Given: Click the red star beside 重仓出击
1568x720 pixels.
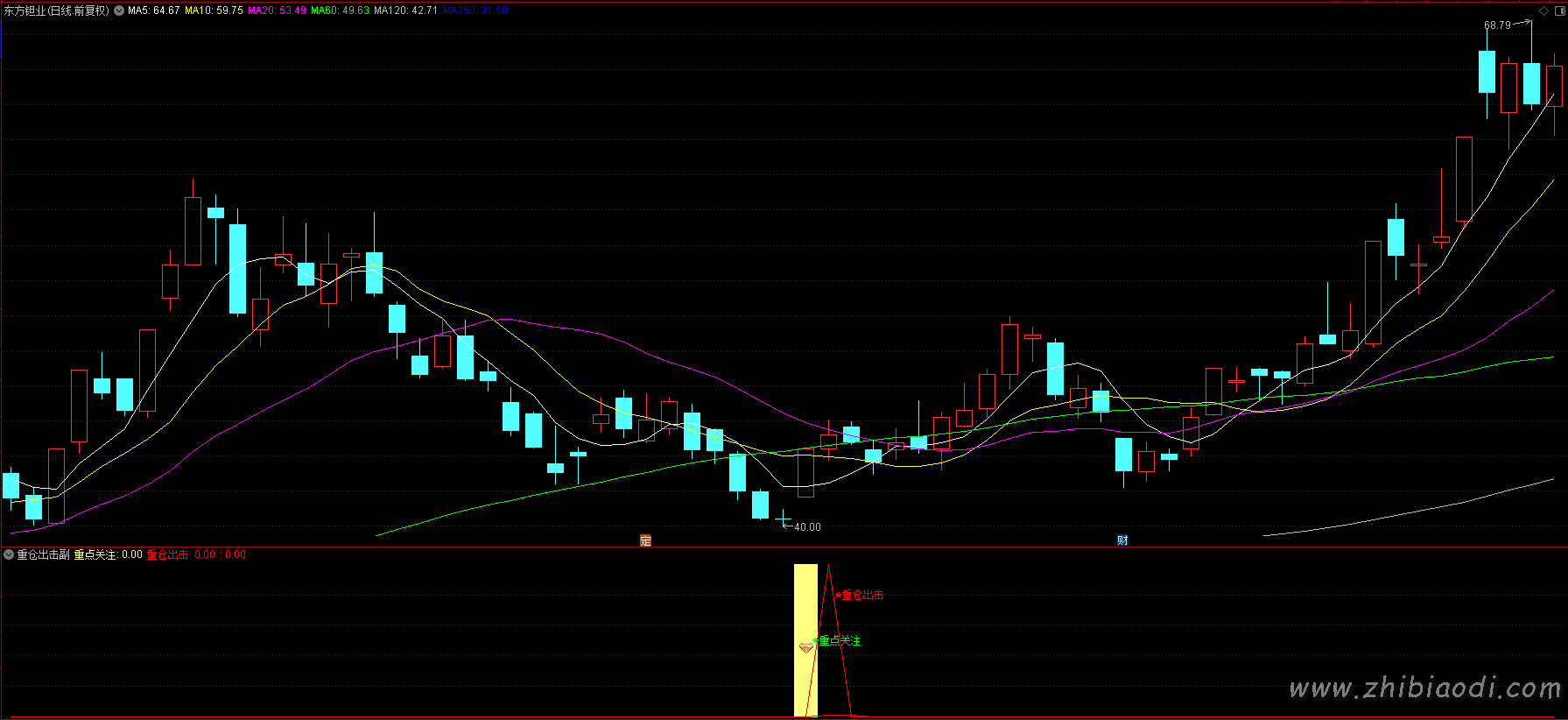Looking at the screenshot, I should coord(838,596).
